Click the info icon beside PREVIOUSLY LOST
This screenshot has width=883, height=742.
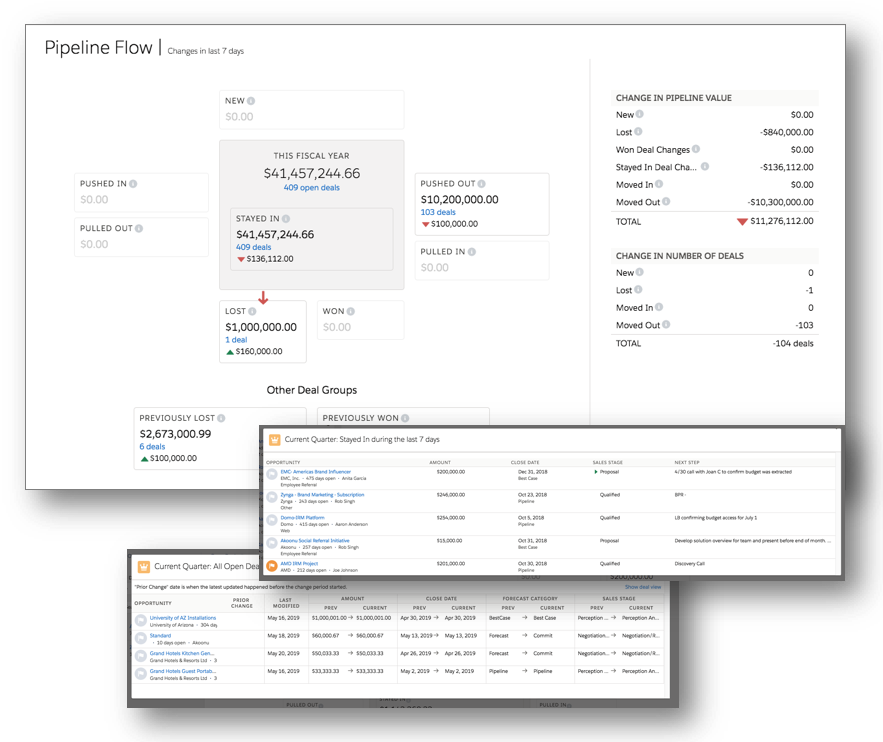[221, 418]
